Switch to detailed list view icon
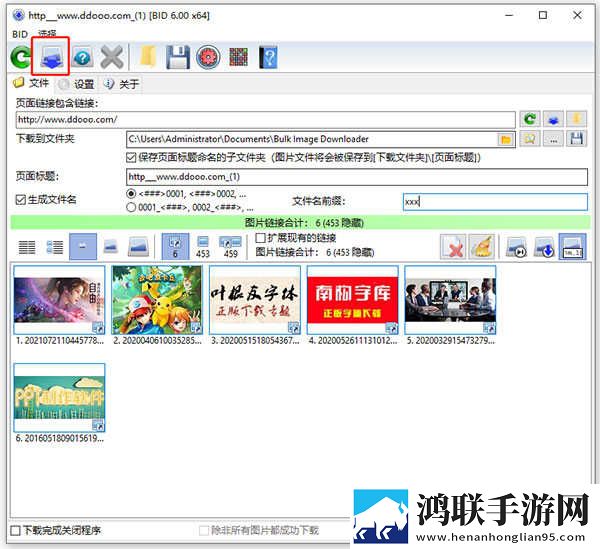Viewport: 600px width, 549px height. (x=55, y=247)
